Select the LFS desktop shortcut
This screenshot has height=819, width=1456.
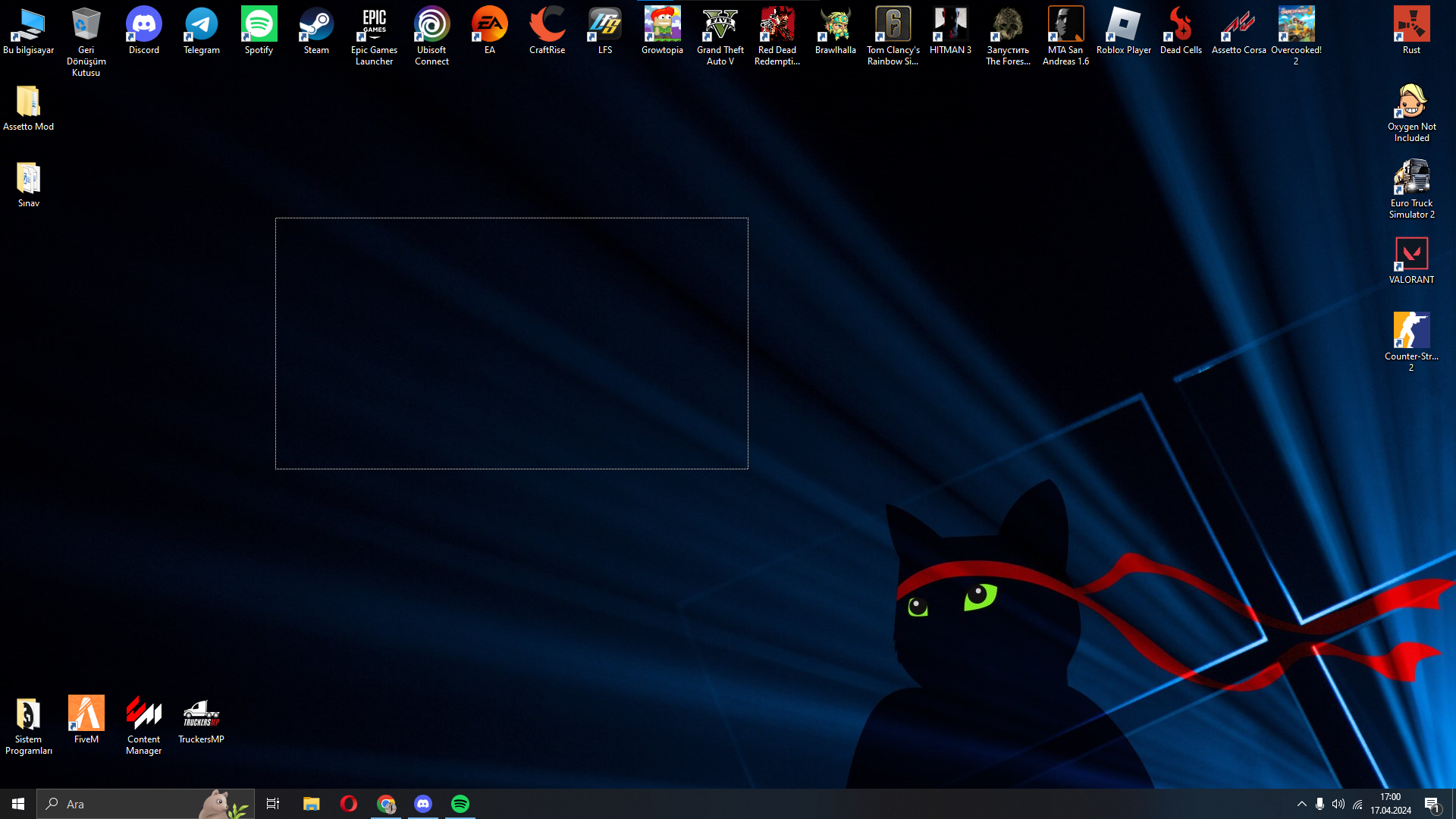(605, 31)
